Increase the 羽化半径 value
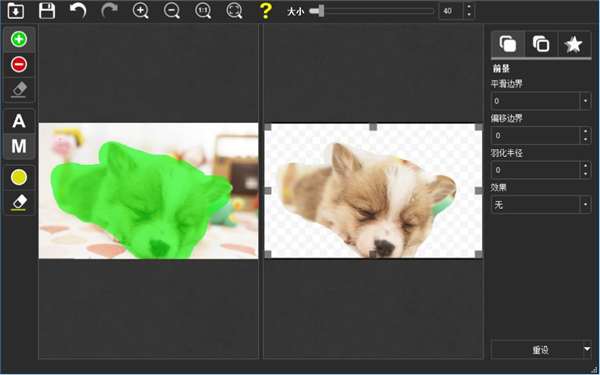 585,166
